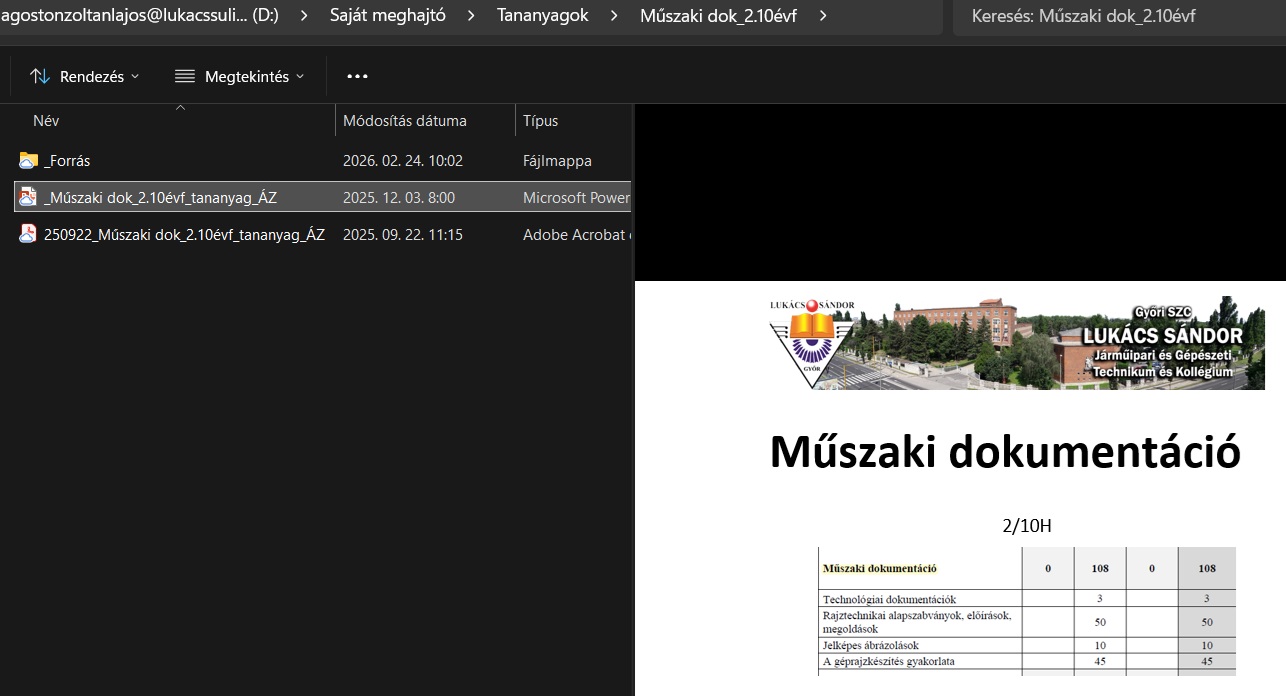This screenshot has height=696, width=1286.
Task: Expand chevron after Műszaki dok_2.10évf breadcrumb
Action: click(822, 16)
